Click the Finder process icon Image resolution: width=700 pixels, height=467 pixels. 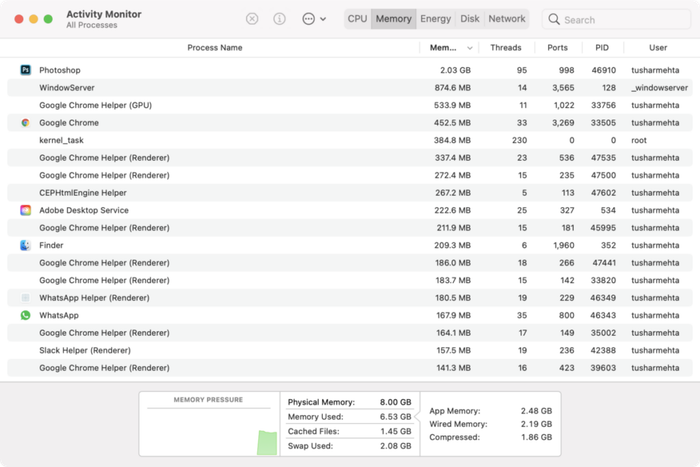[x=25, y=245]
